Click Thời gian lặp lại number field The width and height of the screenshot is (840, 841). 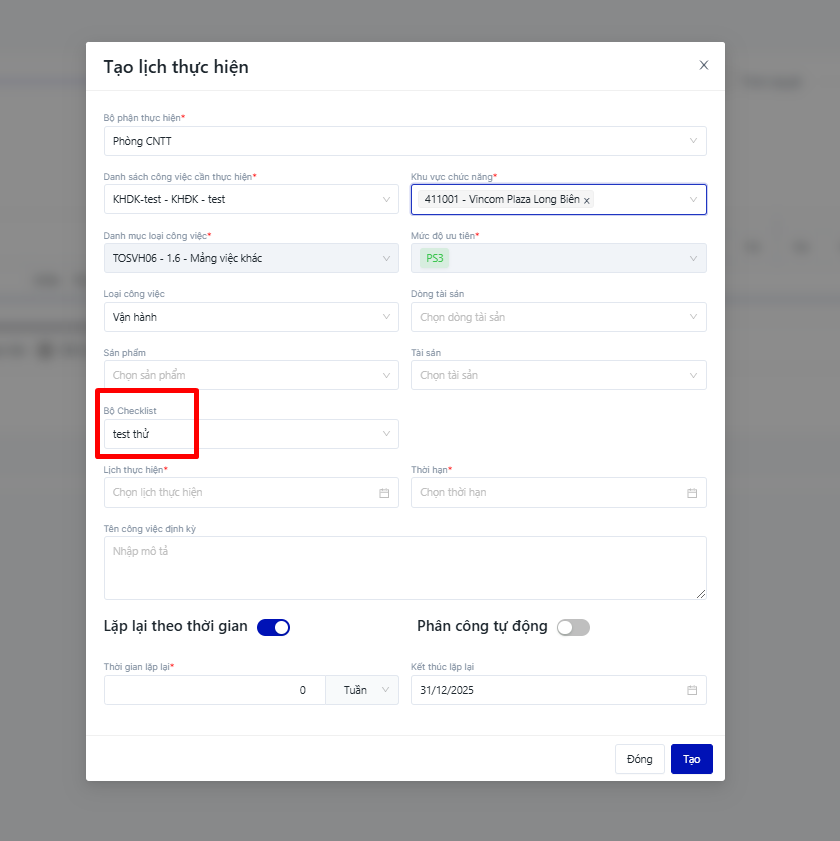point(214,690)
